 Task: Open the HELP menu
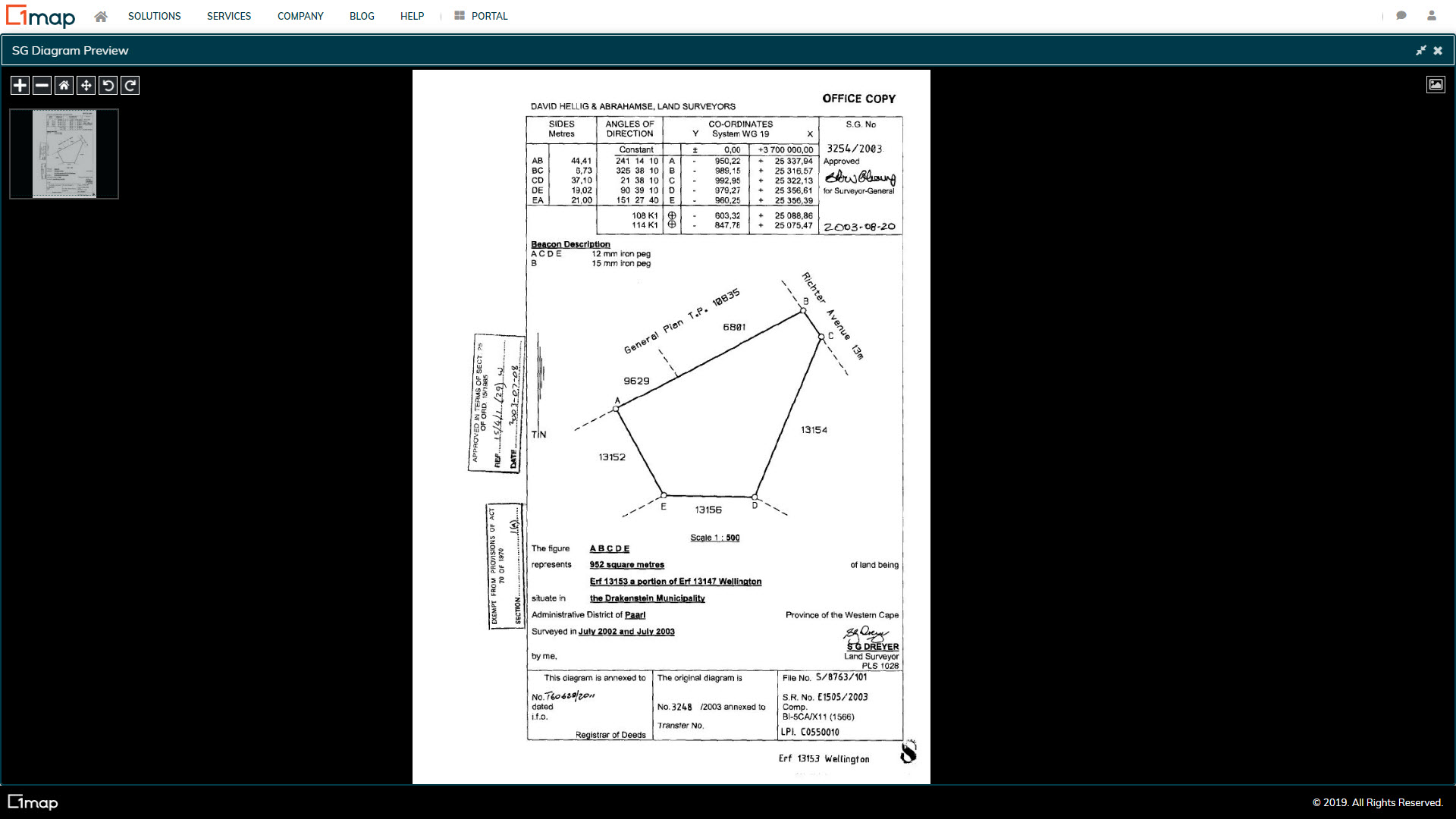tap(412, 16)
